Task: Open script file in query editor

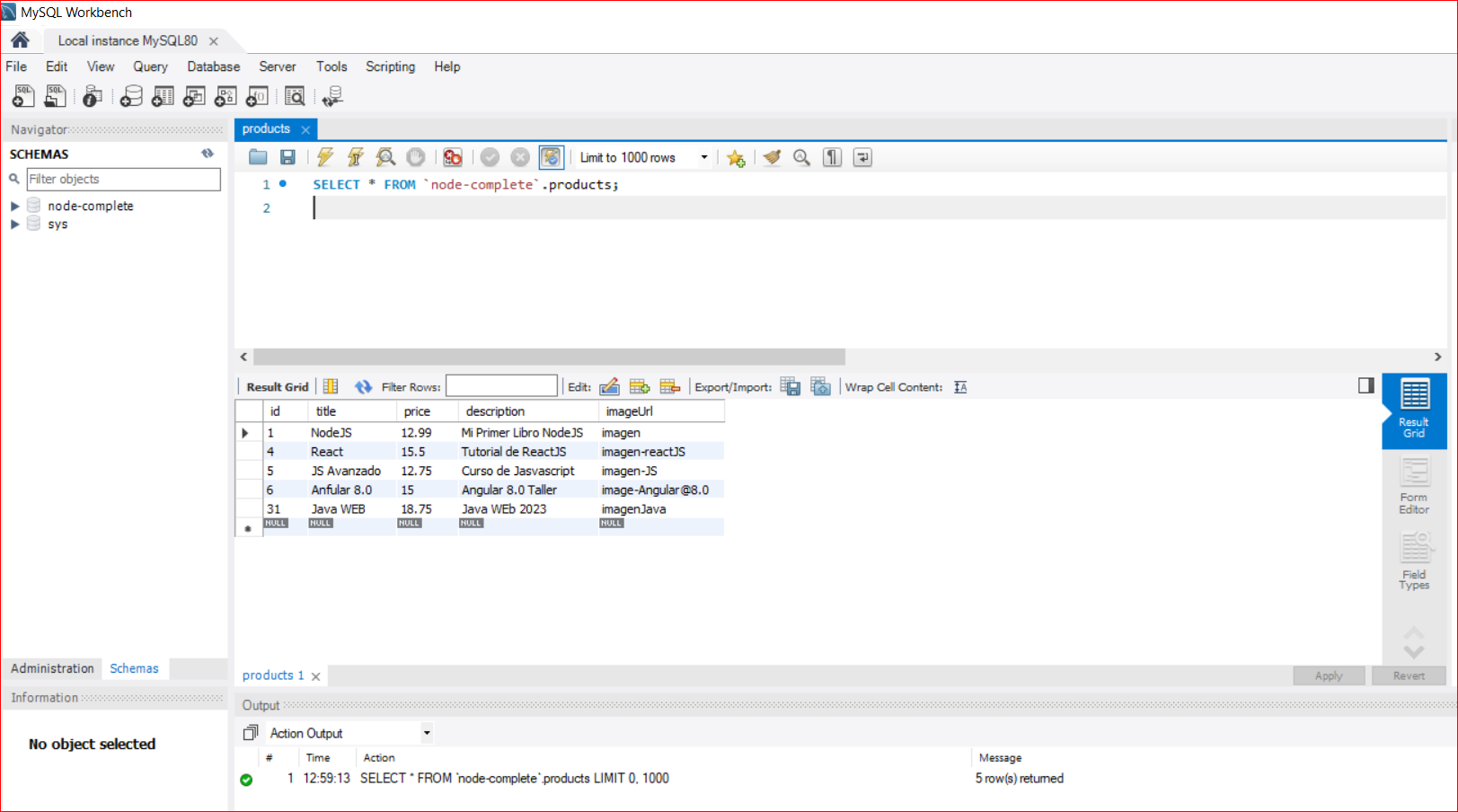Action: tap(258, 157)
